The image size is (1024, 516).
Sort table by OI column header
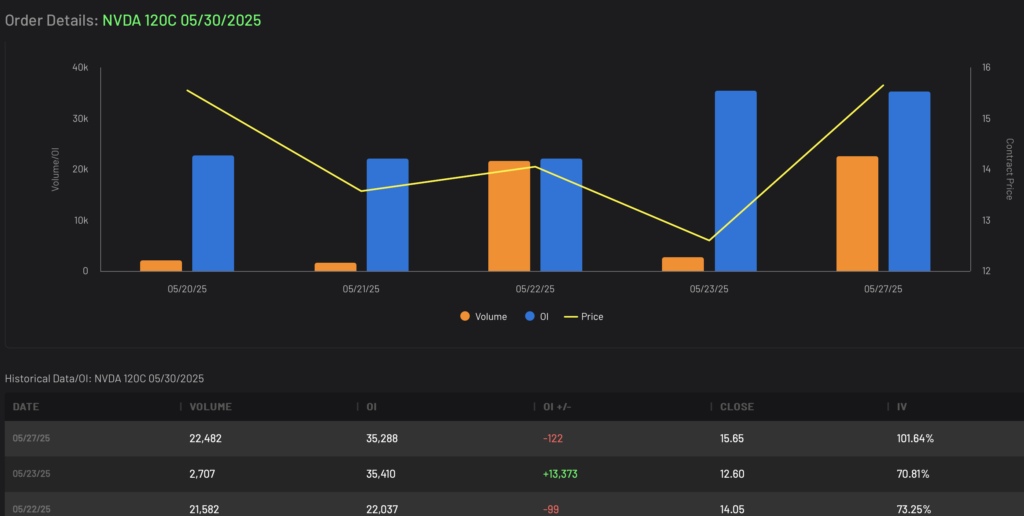pos(372,407)
